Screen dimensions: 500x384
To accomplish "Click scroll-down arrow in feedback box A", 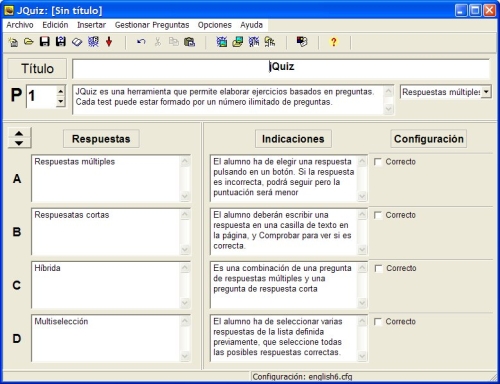I will [x=362, y=196].
